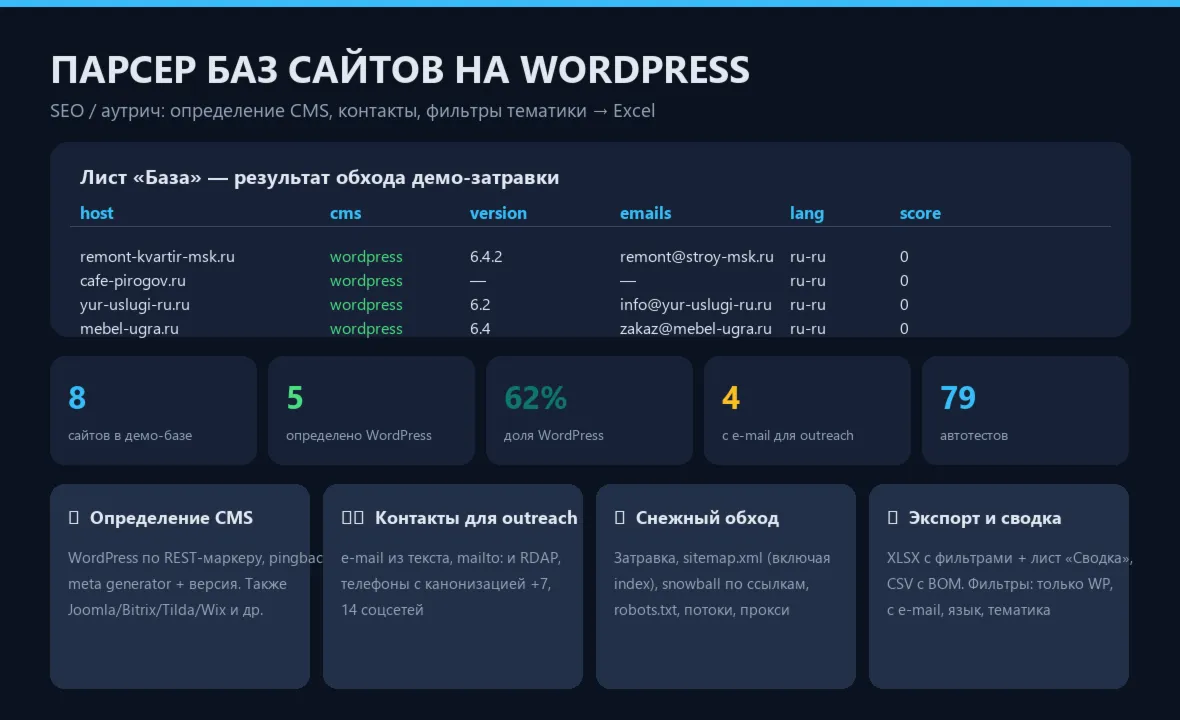Click the description mentioning robots.txt, потоки, прокси

tap(722, 584)
